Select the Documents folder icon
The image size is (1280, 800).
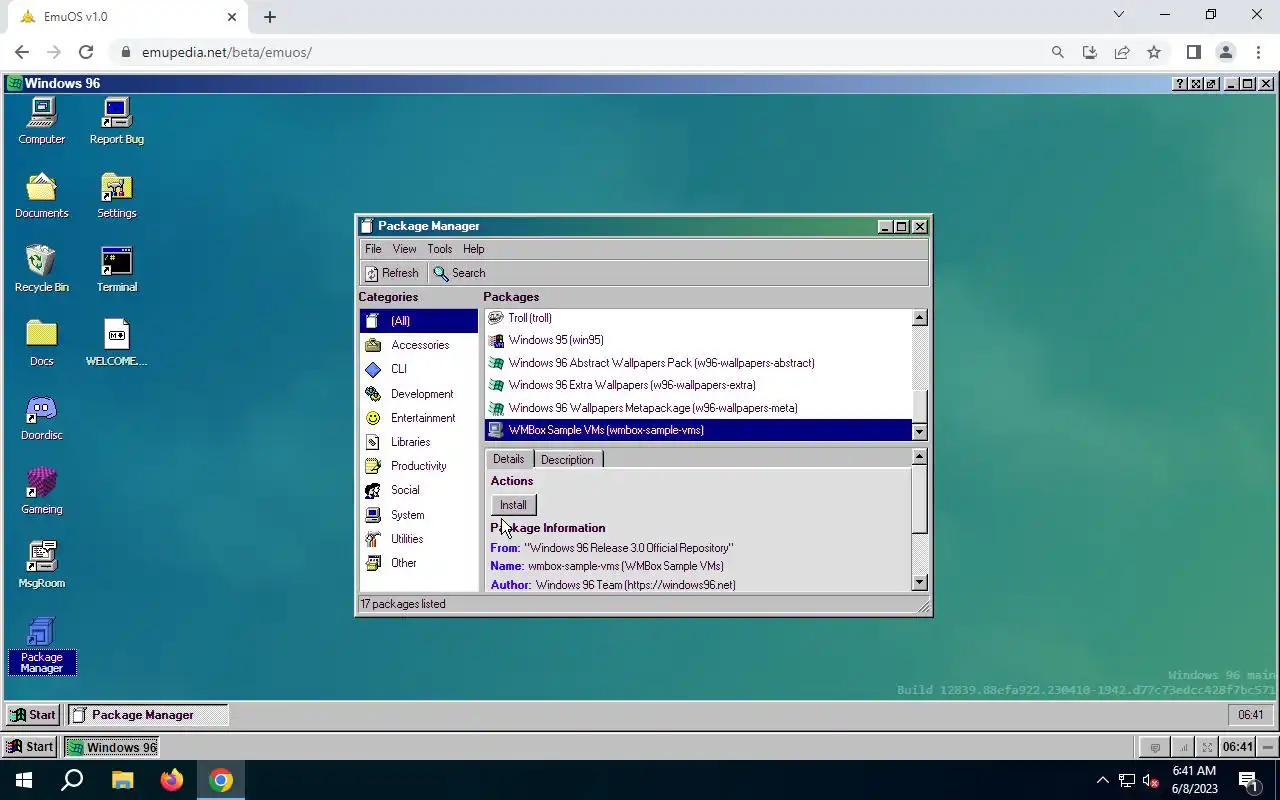pos(42,195)
